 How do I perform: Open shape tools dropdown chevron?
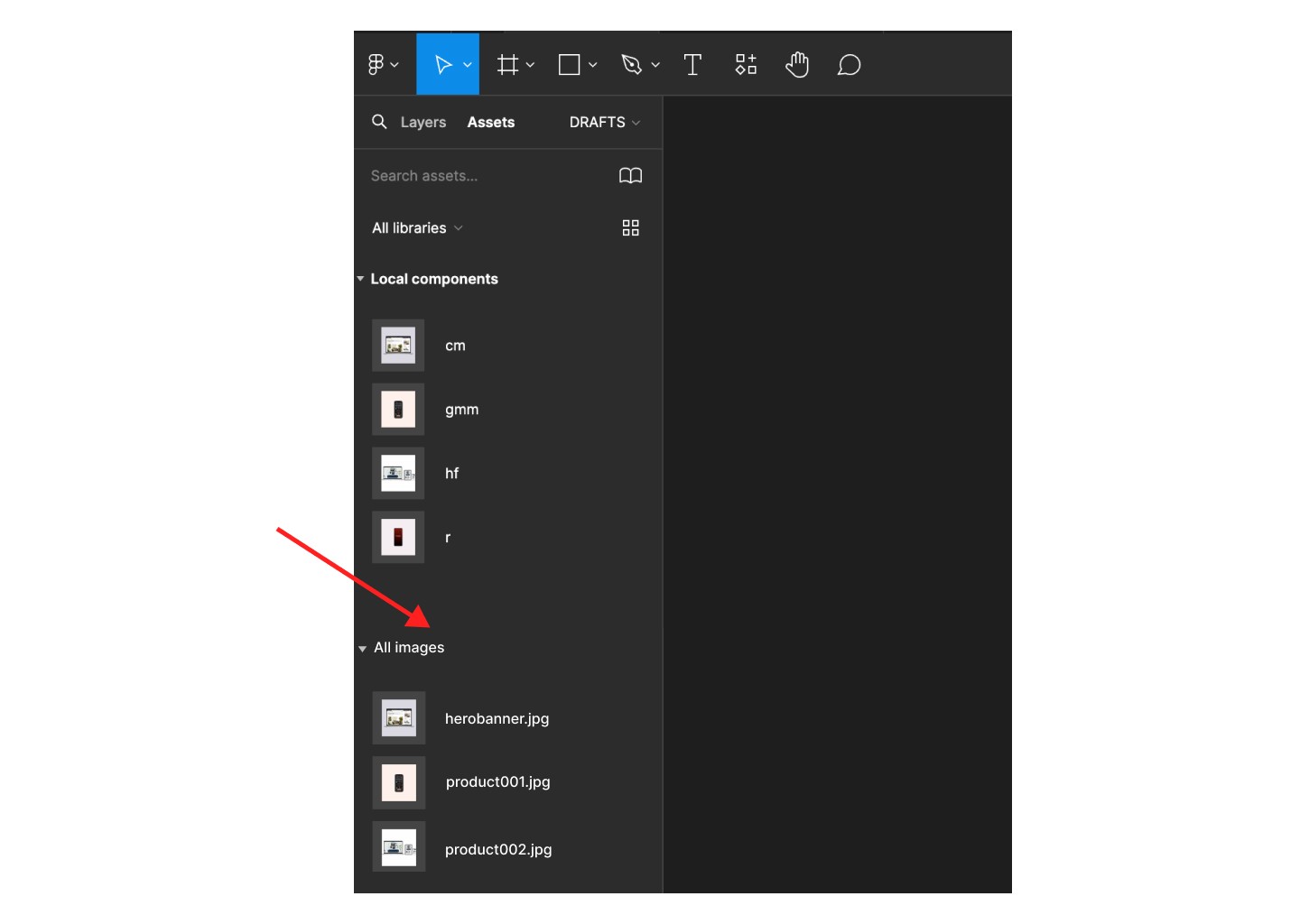point(592,65)
